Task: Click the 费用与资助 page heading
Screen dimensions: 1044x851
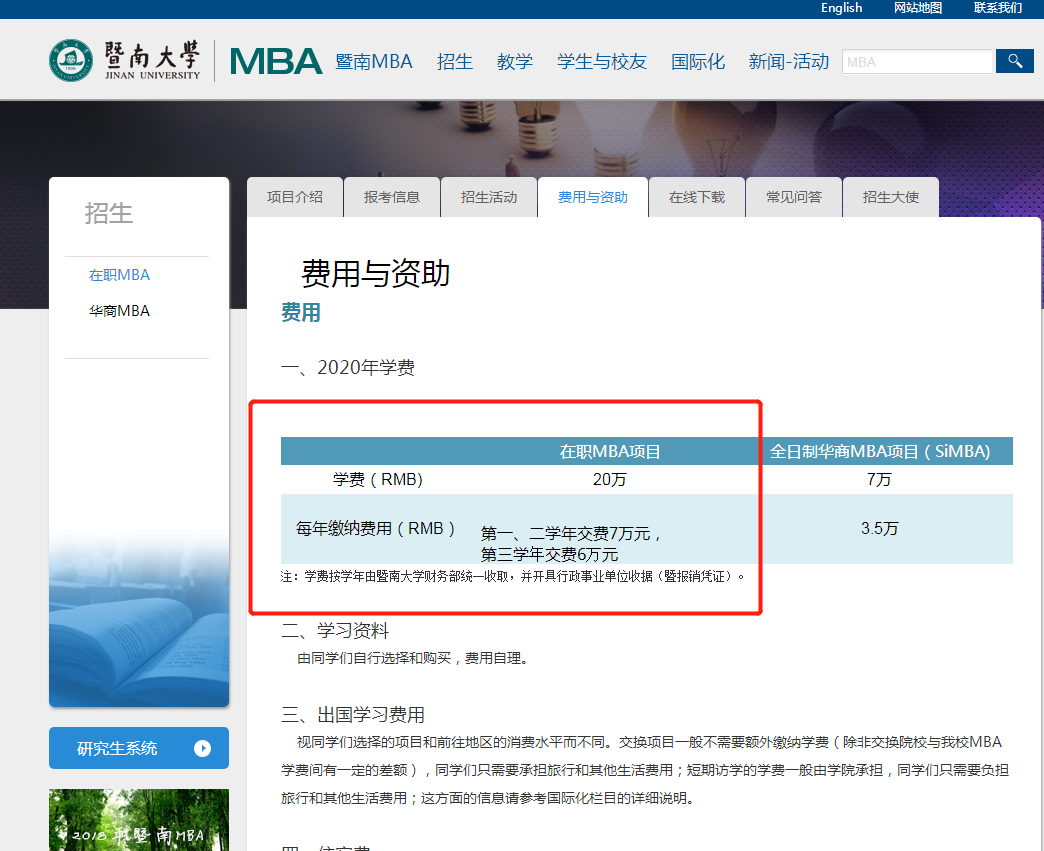Action: click(x=376, y=274)
